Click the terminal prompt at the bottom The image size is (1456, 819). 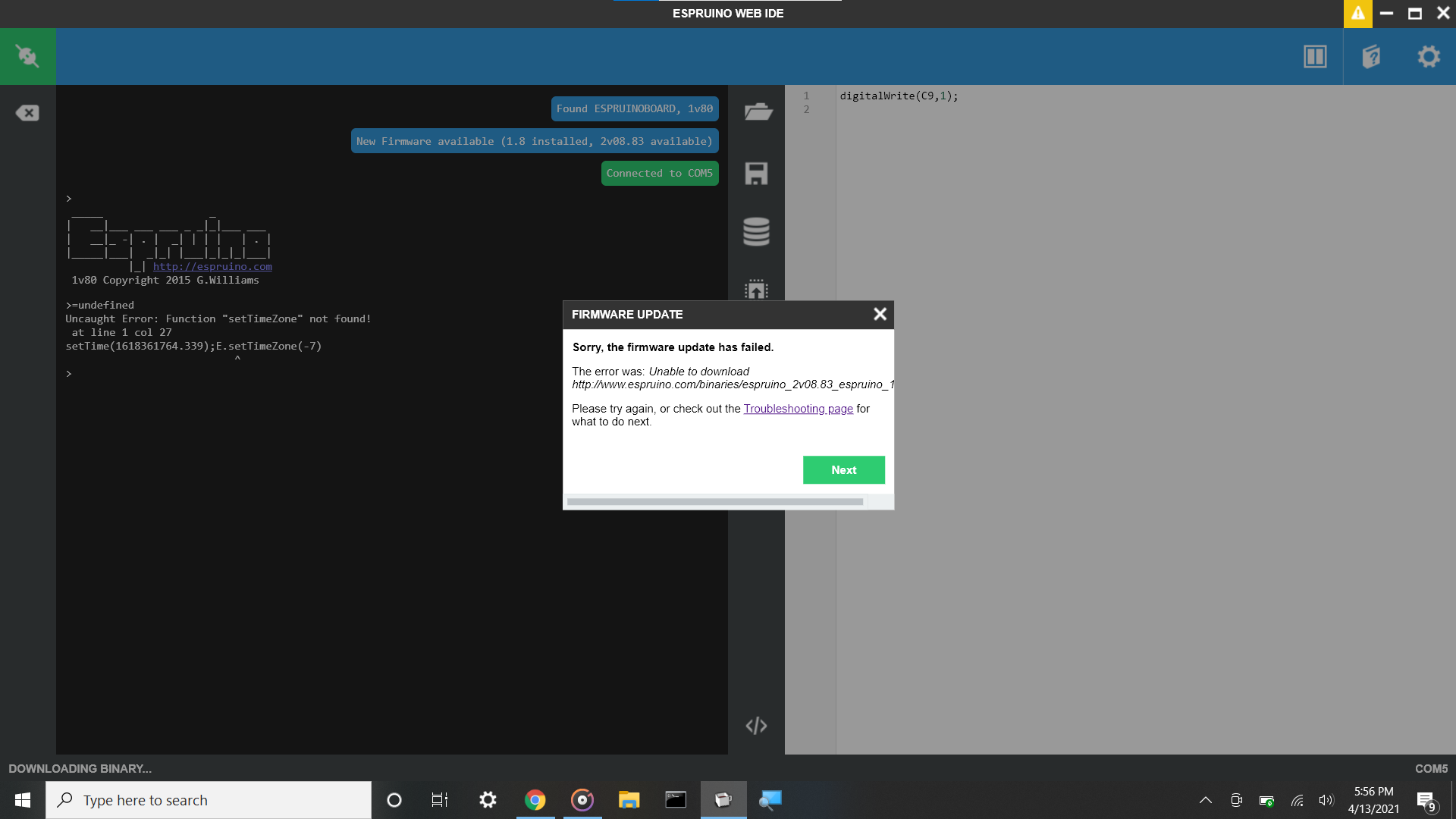coord(69,374)
